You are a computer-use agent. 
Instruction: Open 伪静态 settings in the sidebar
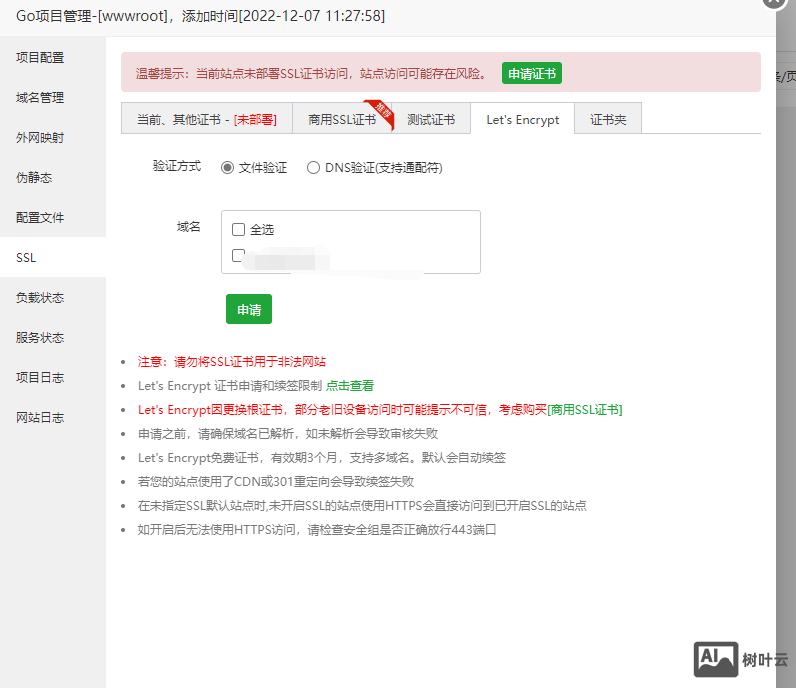click(34, 177)
